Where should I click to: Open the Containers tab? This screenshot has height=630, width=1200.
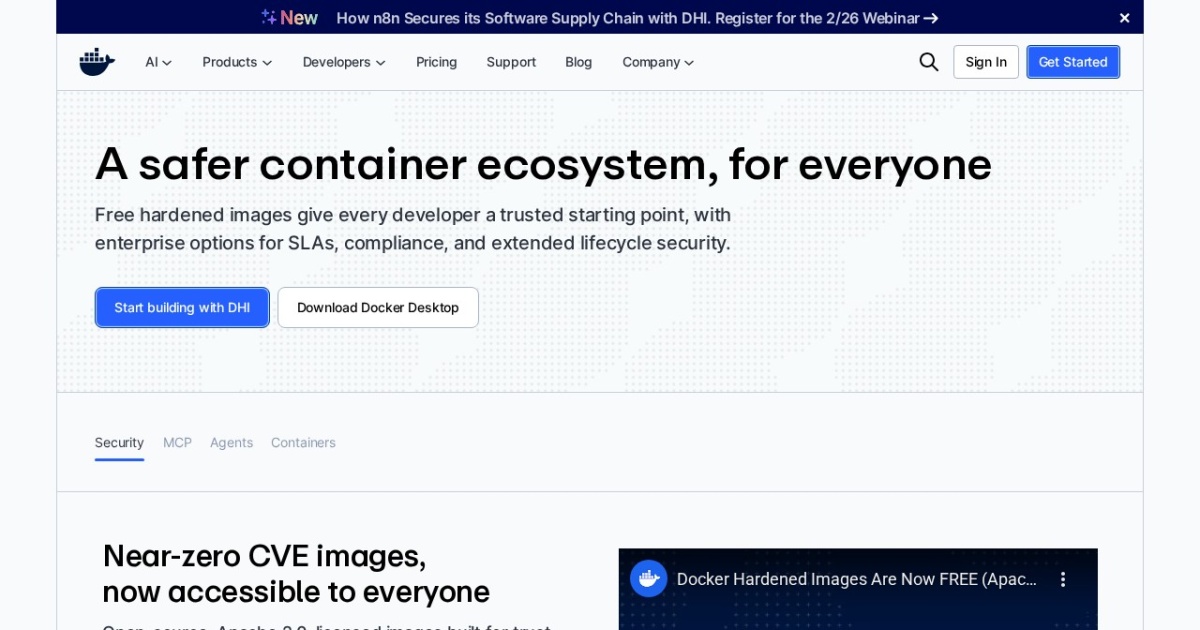pos(303,442)
